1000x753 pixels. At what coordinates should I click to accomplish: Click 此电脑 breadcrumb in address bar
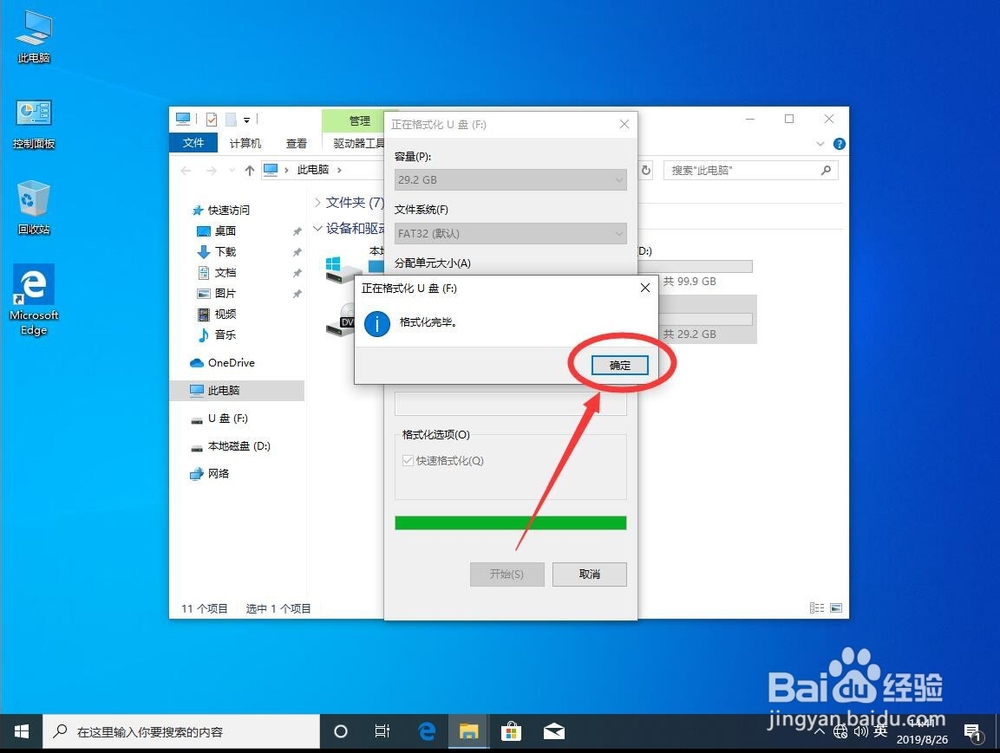click(x=312, y=170)
